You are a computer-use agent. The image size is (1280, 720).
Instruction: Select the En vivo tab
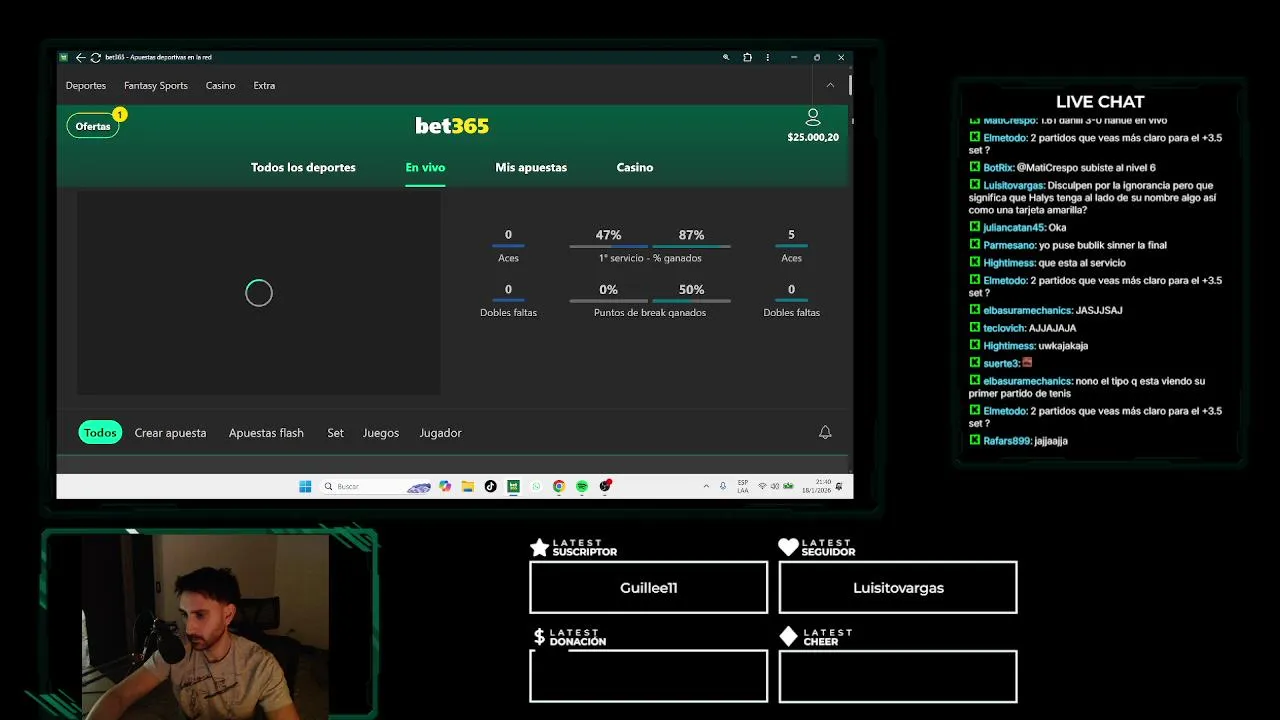coord(425,167)
